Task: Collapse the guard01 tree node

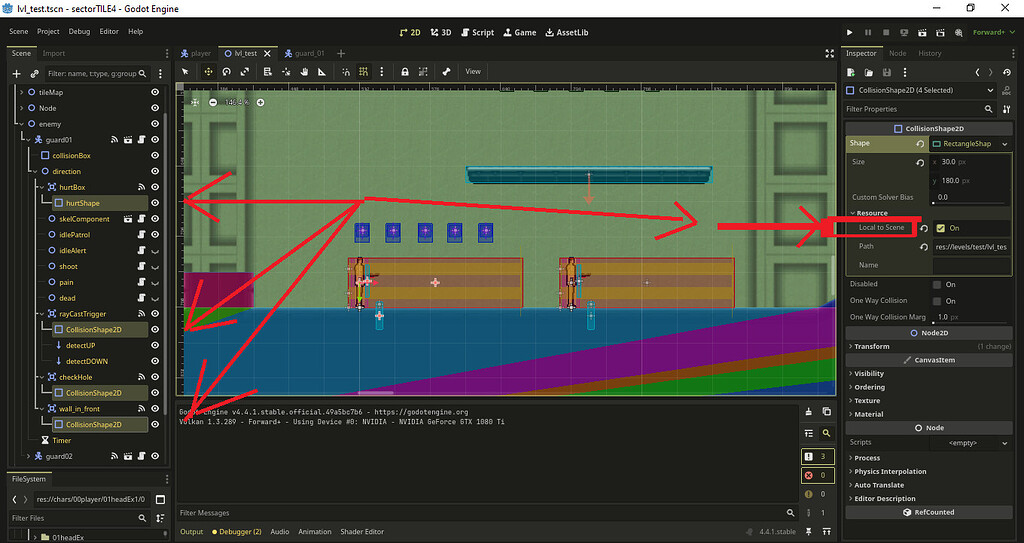Action: tap(26, 140)
